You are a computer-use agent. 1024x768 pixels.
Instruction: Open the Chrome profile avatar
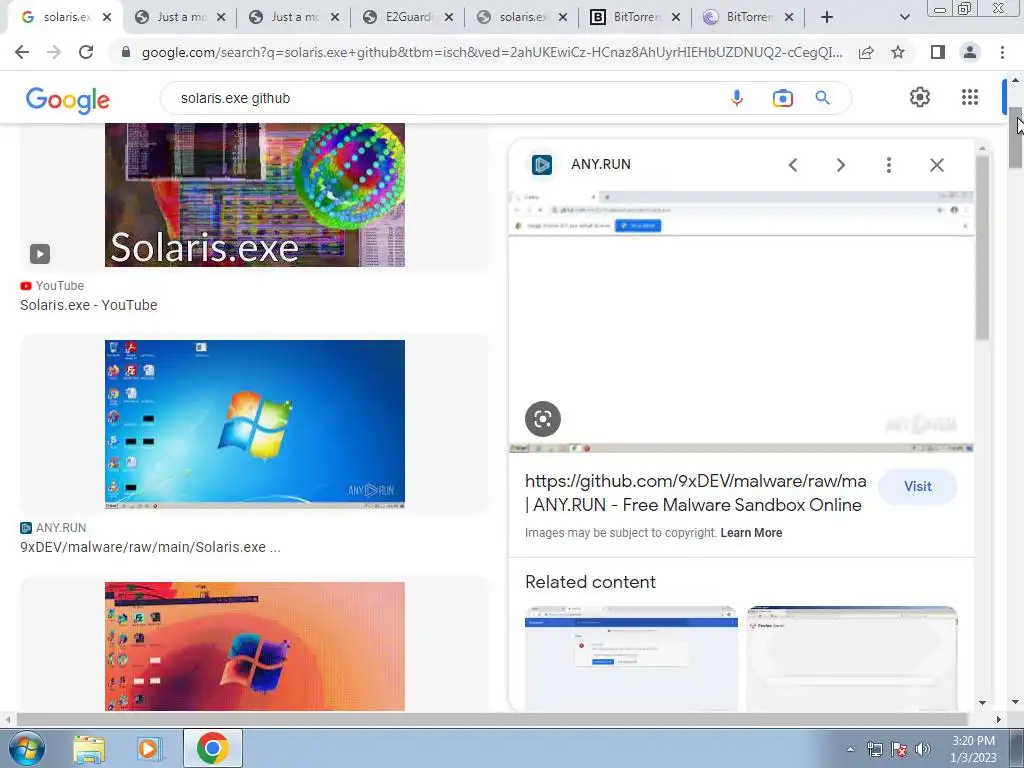[970, 52]
